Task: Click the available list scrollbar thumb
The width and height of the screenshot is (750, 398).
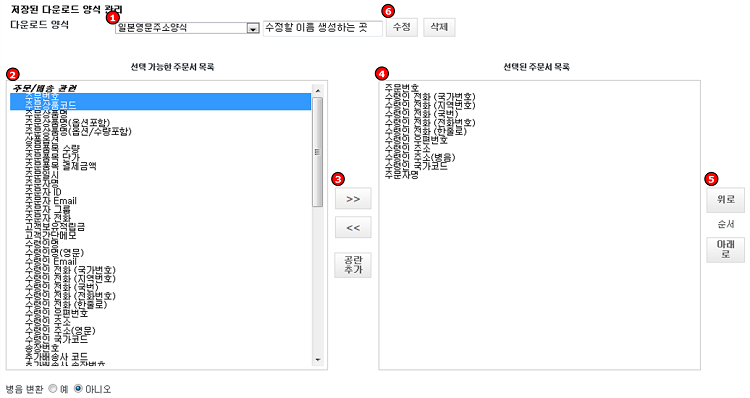Action: click(318, 152)
